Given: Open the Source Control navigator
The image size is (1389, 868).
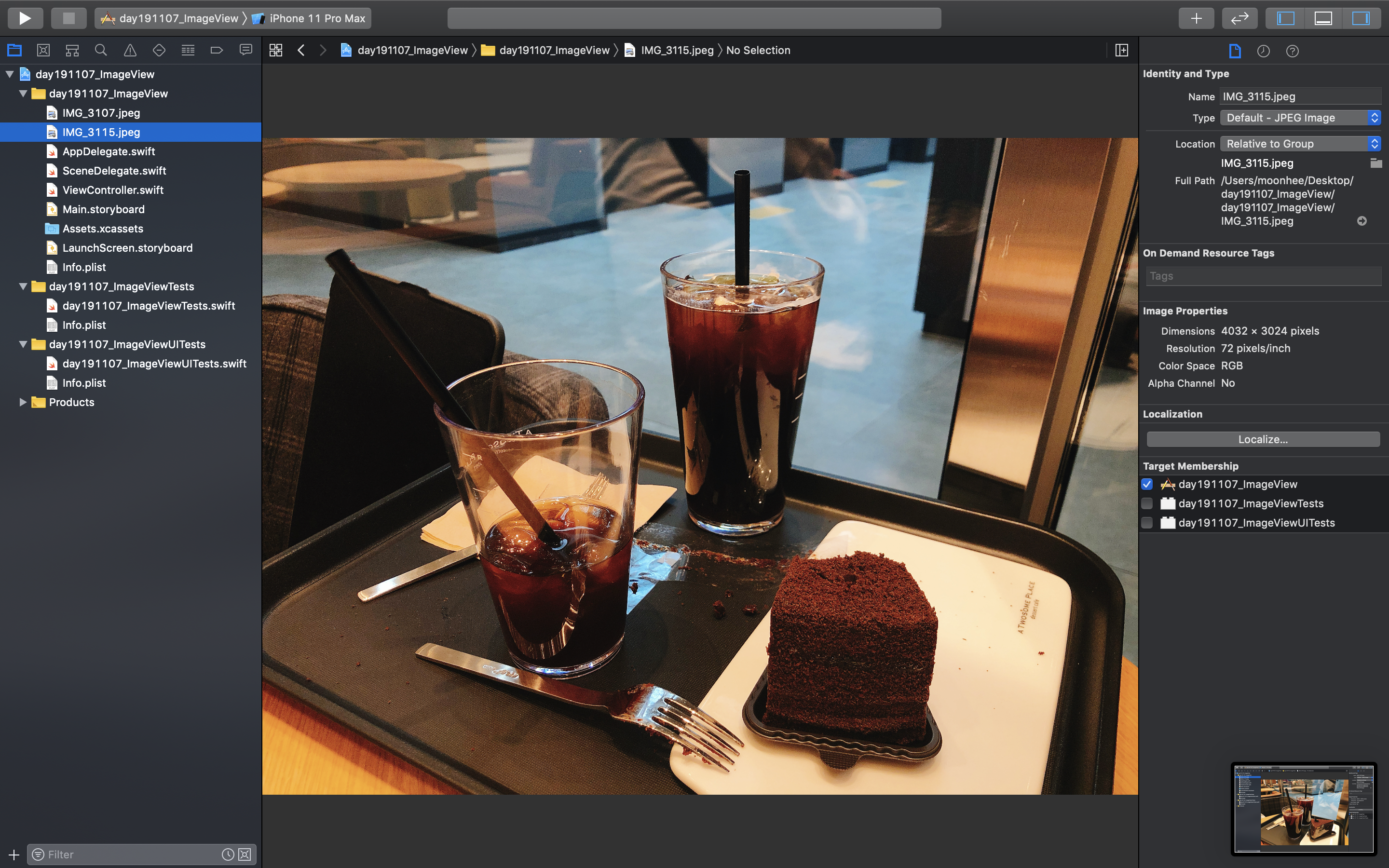Looking at the screenshot, I should [x=43, y=51].
